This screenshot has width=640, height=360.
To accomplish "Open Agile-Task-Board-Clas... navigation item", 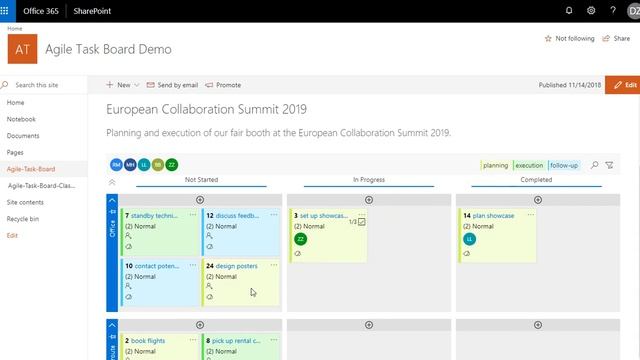I will 42,186.
